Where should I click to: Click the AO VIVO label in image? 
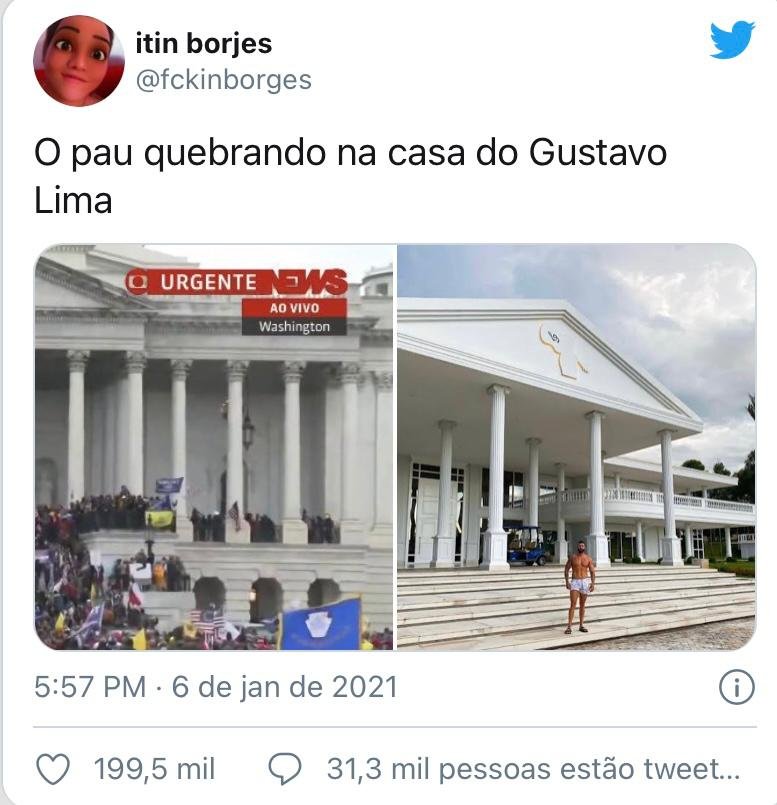click(294, 308)
